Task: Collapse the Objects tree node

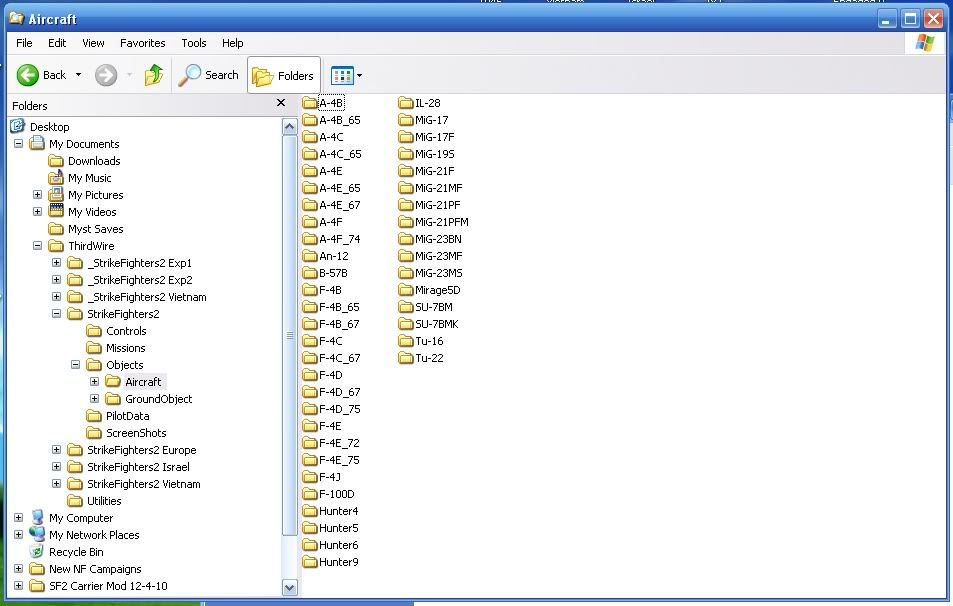Action: (x=75, y=365)
